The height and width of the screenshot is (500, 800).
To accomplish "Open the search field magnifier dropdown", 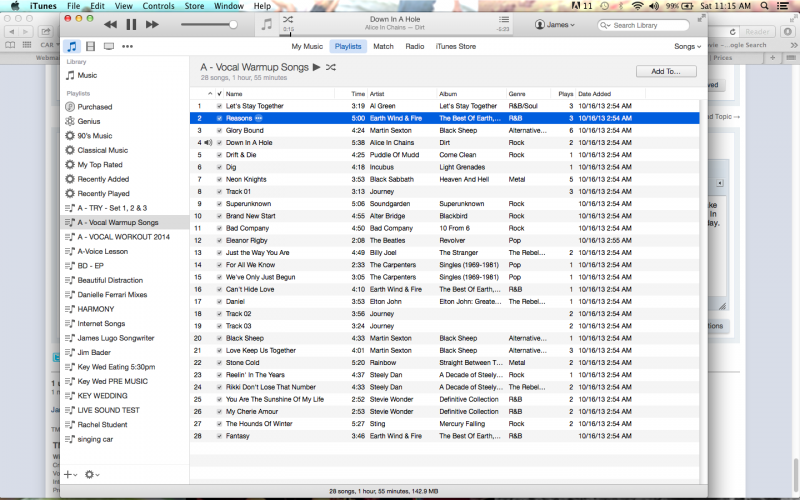I will pyautogui.click(x=605, y=25).
